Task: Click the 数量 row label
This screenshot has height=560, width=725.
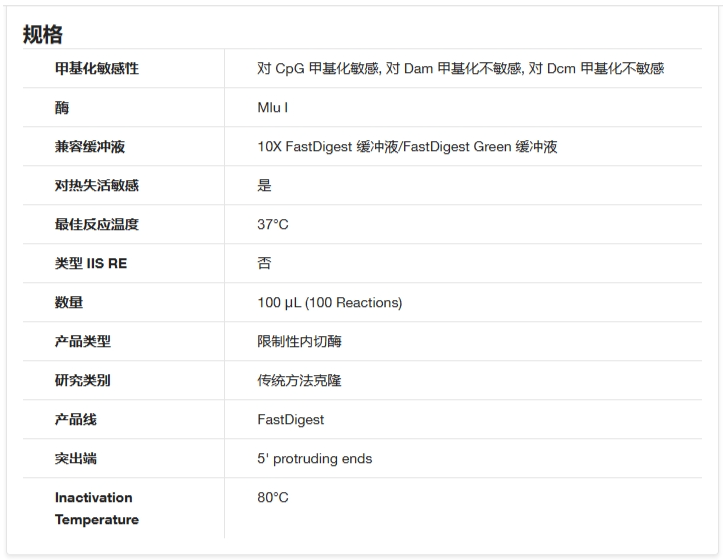Action: click(x=69, y=303)
